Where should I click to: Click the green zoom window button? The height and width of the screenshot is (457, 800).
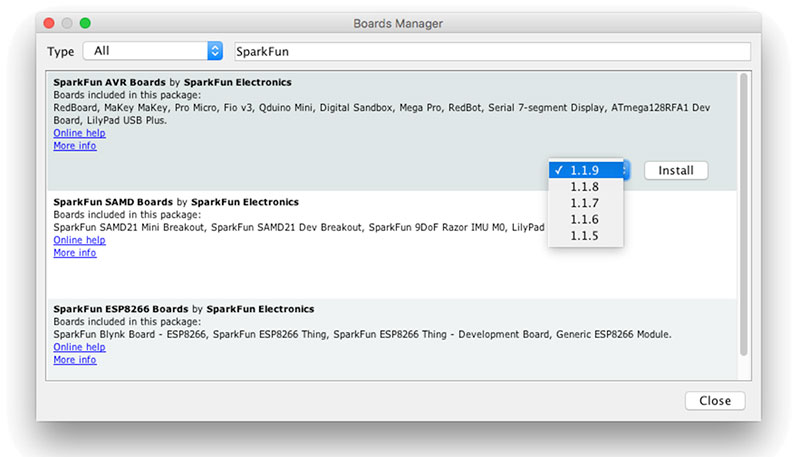click(85, 23)
